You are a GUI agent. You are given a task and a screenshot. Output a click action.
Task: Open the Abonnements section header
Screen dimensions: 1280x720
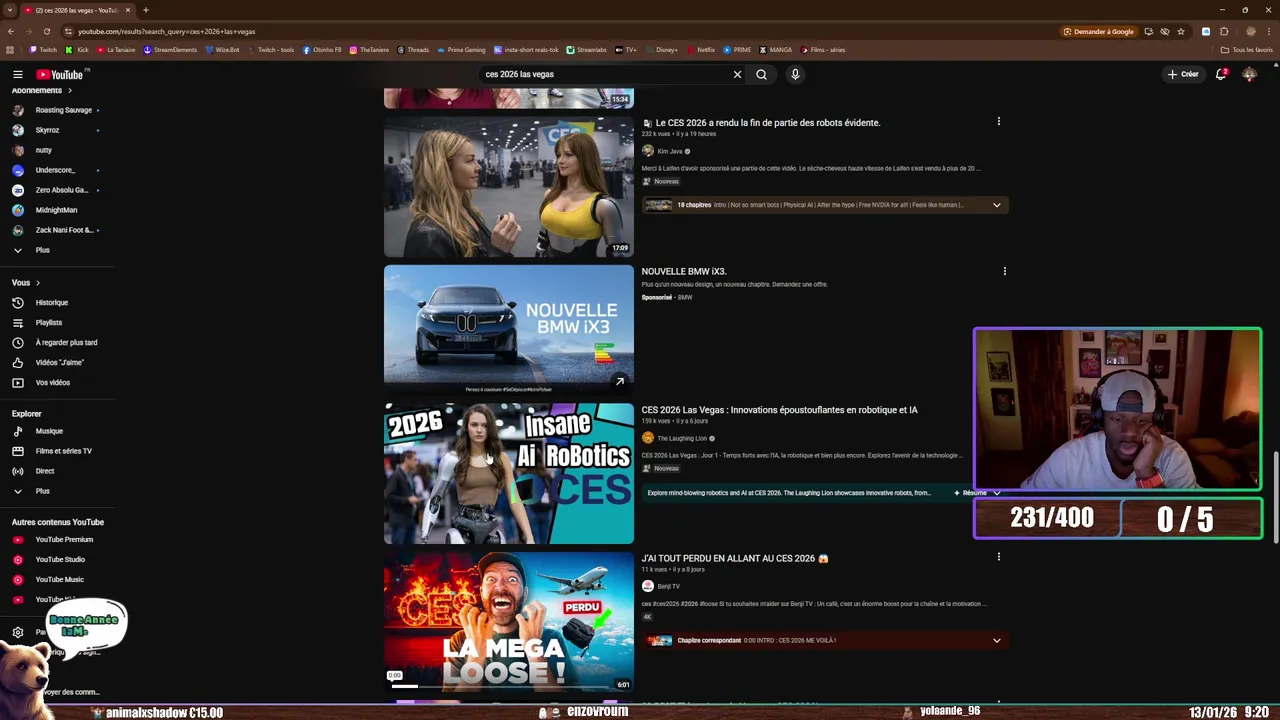tap(42, 90)
